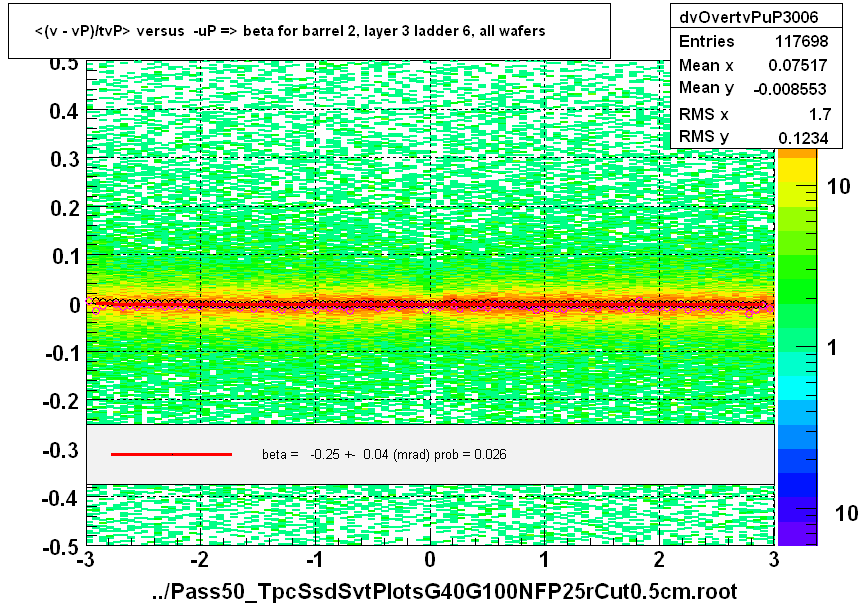Click x-axis label 1
860x606 pixels.
point(544,560)
